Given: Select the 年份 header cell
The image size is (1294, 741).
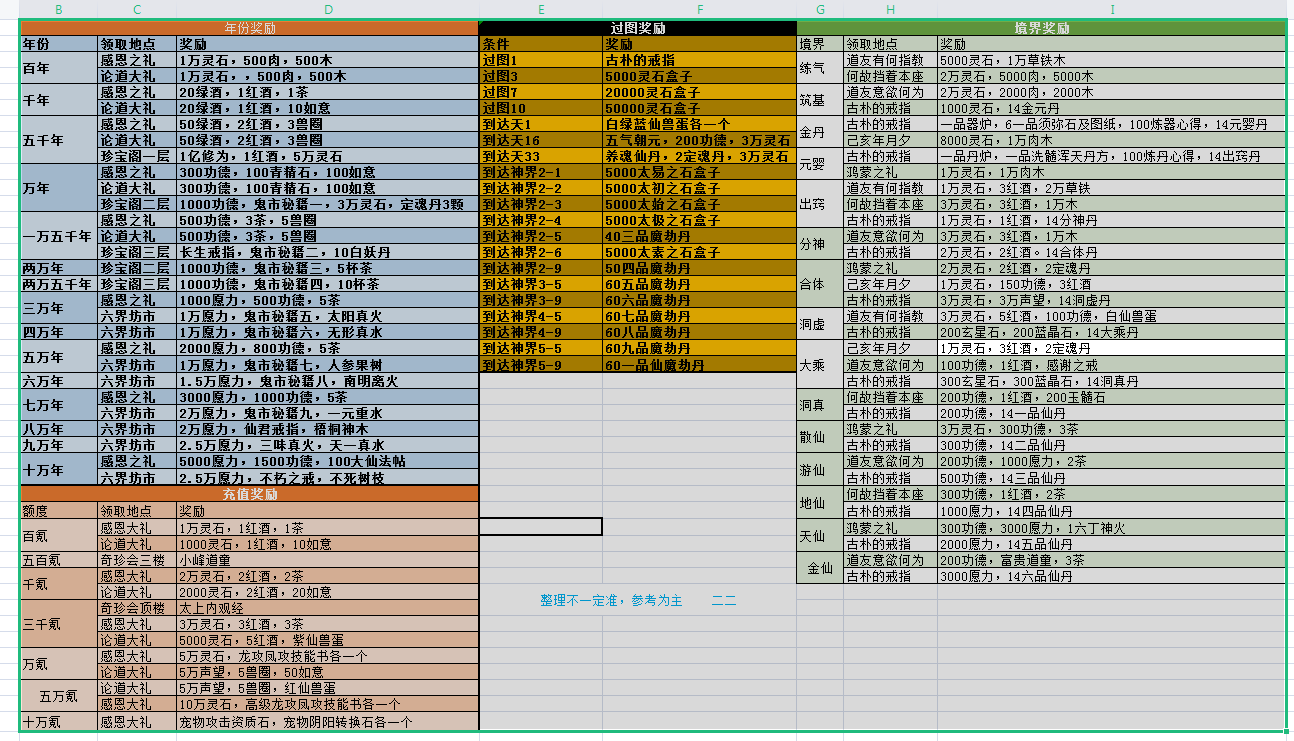Looking at the screenshot, I should [59, 44].
